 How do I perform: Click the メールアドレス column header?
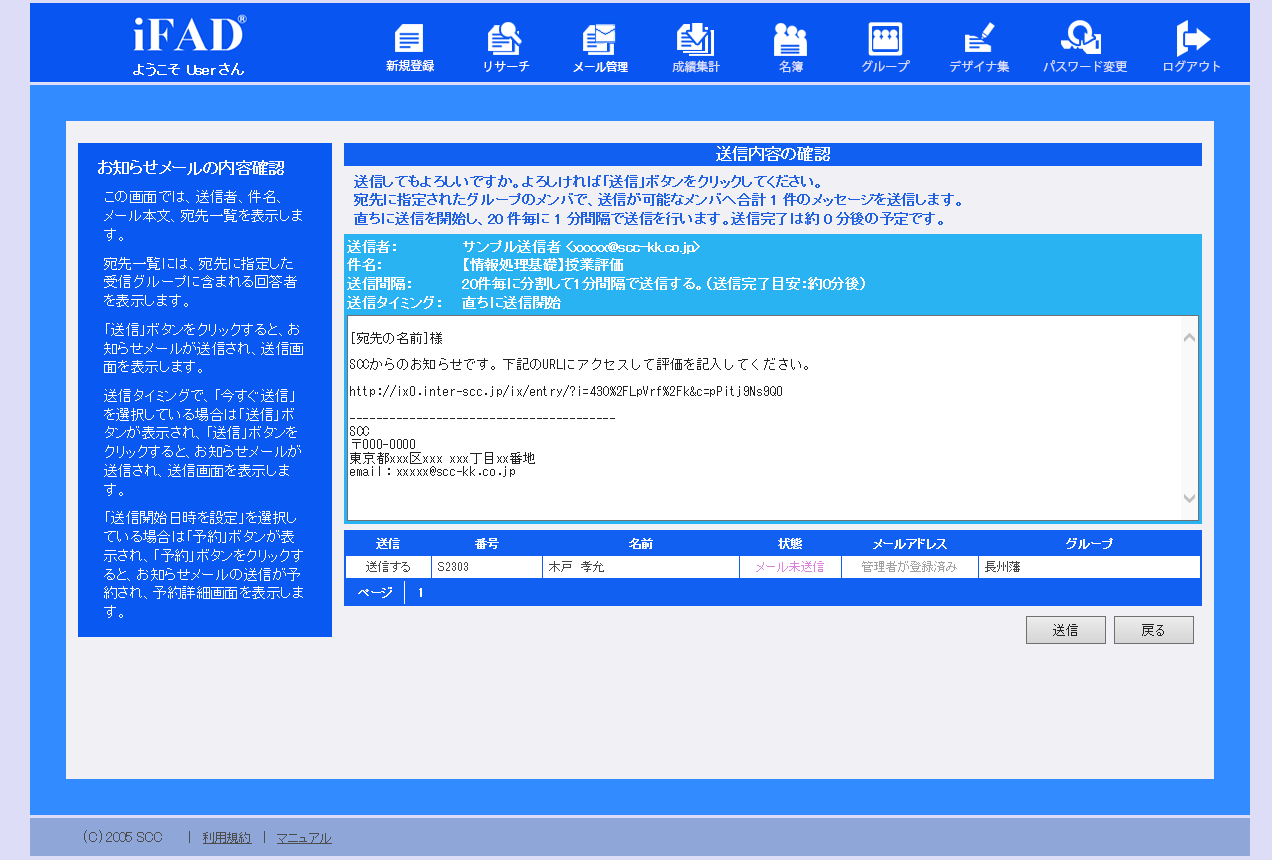click(910, 544)
